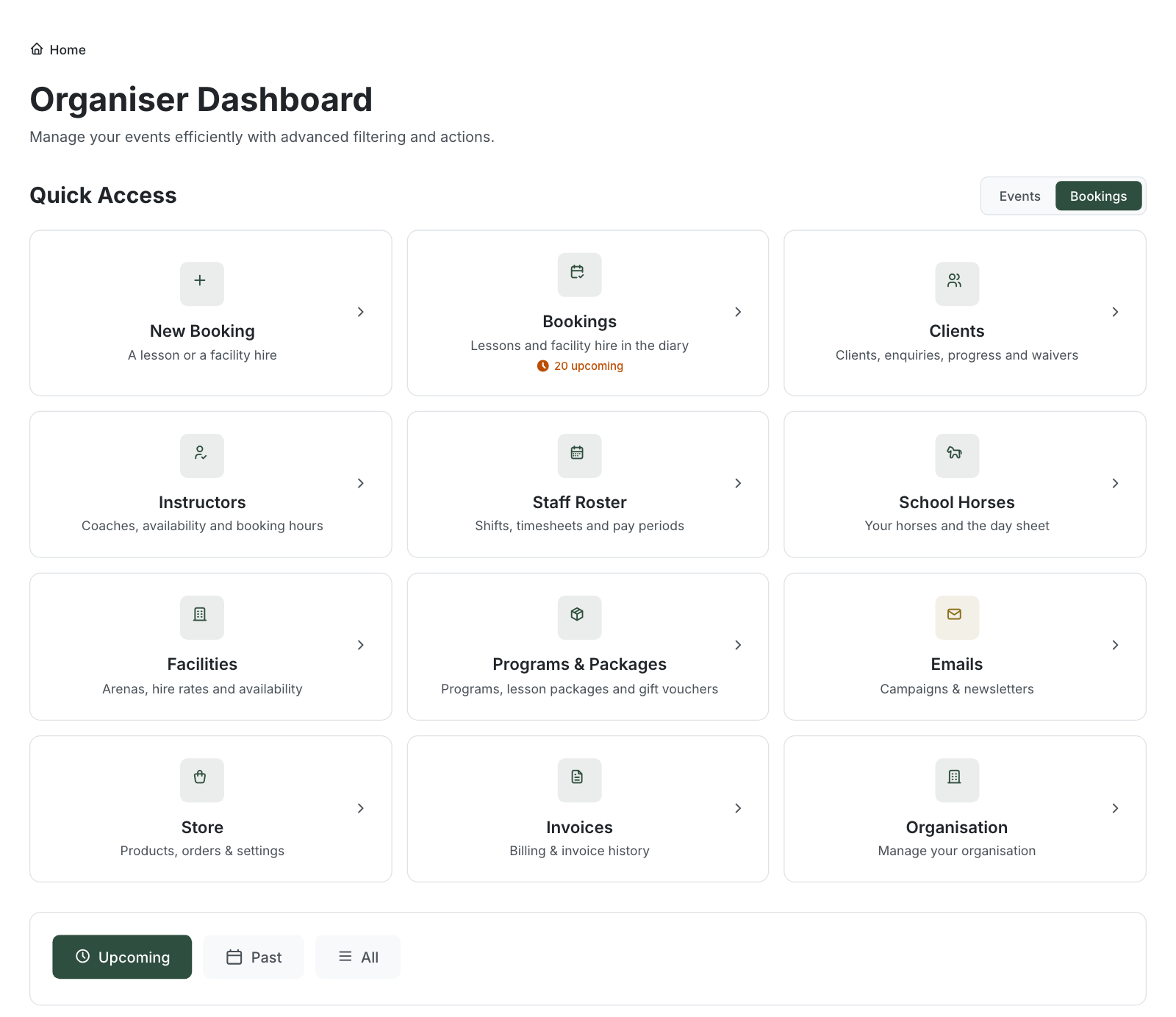Click the chevron arrow on Invoices card
The height and width of the screenshot is (1017, 1176).
tap(739, 808)
